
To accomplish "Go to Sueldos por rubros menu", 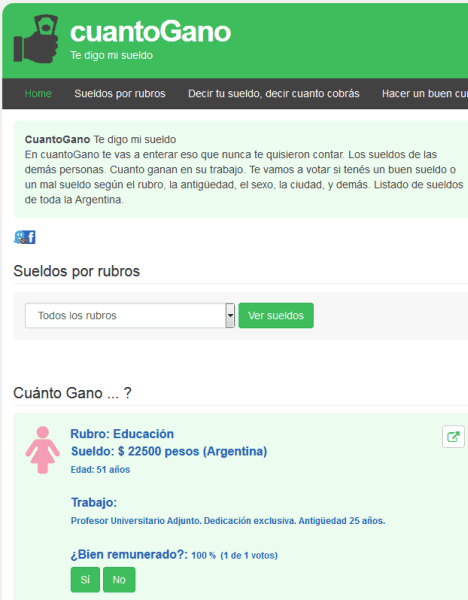I will click(x=120, y=93).
